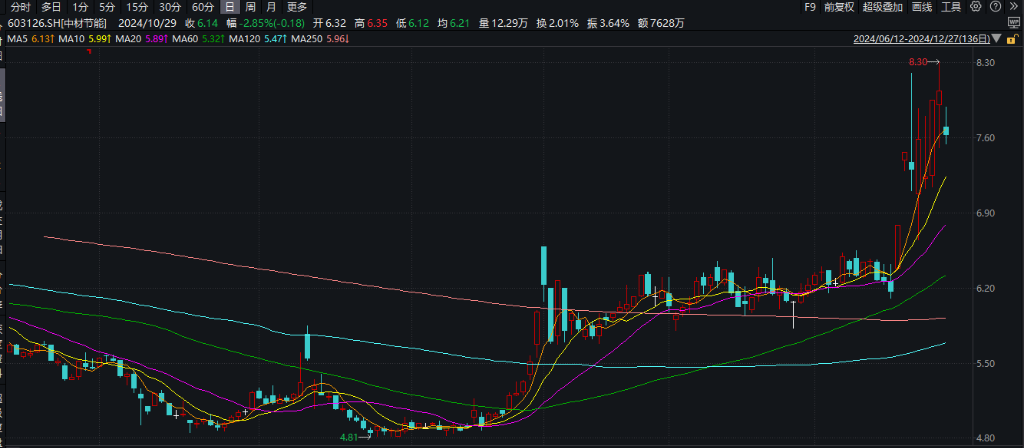
Task: Open the 前复权 adjustment menu
Action: point(839,7)
